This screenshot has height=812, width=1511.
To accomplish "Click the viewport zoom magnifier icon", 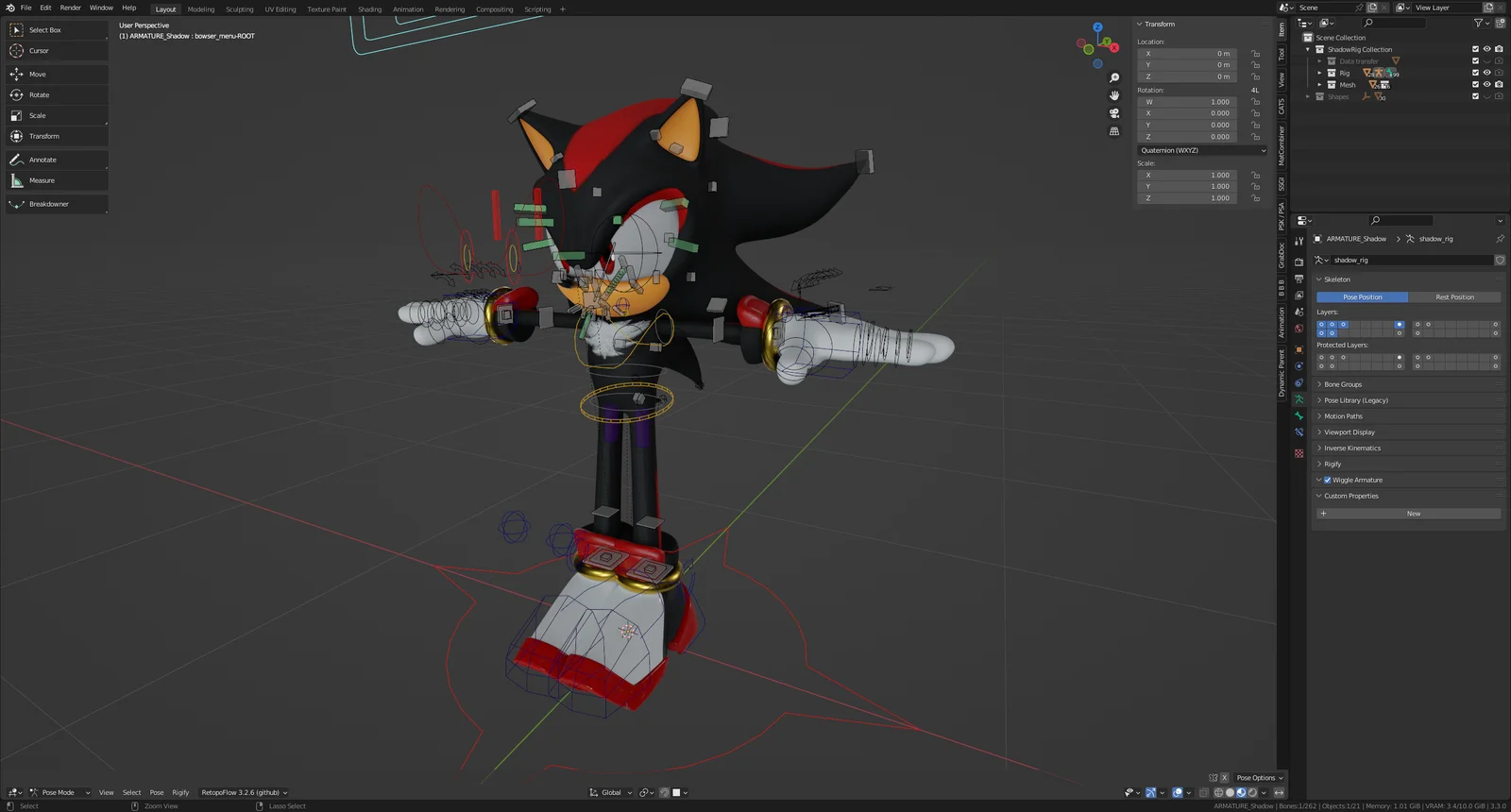I will click(x=1114, y=77).
